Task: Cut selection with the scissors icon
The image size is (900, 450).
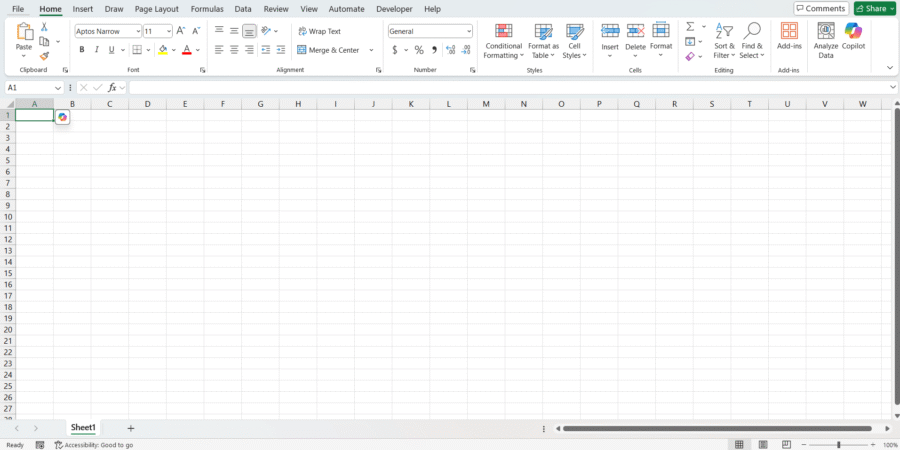Action: 44,27
